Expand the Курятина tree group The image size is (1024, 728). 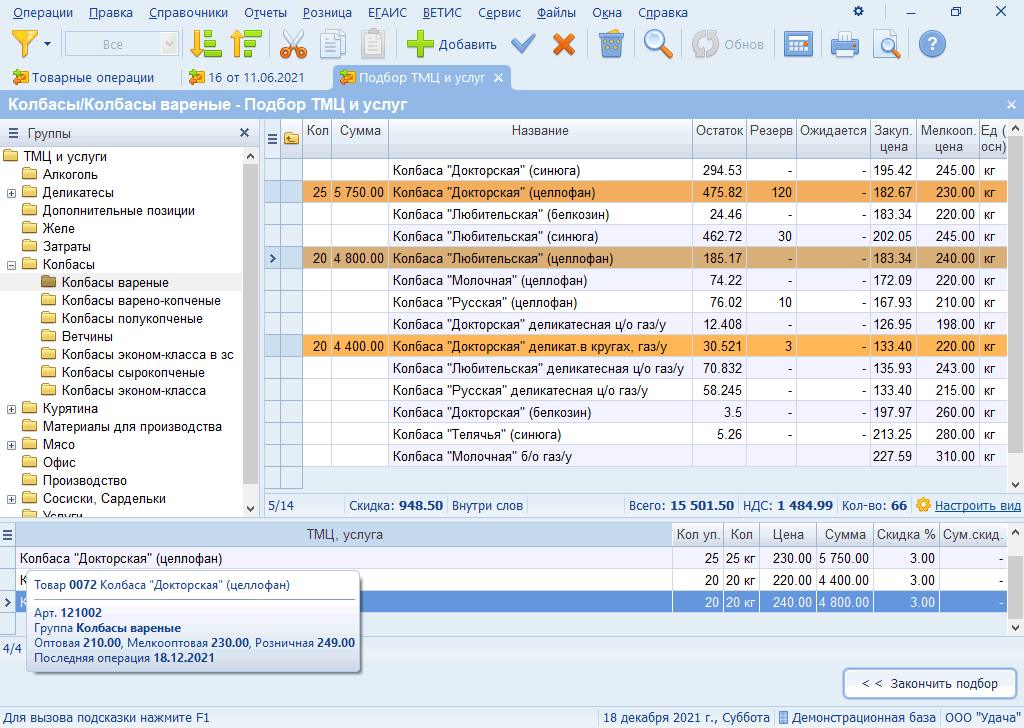pyautogui.click(x=11, y=409)
